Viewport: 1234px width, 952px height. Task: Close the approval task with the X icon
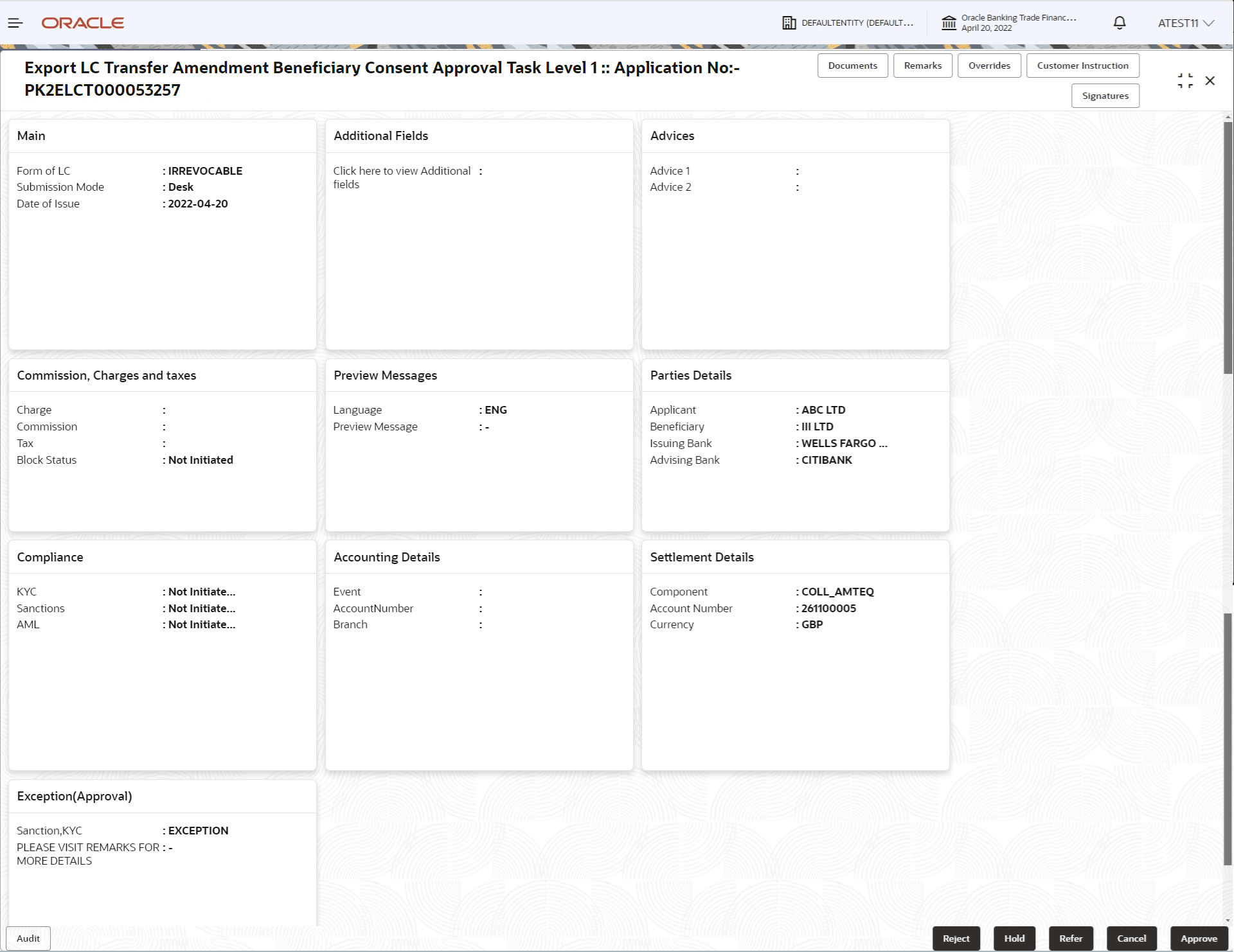coord(1211,80)
